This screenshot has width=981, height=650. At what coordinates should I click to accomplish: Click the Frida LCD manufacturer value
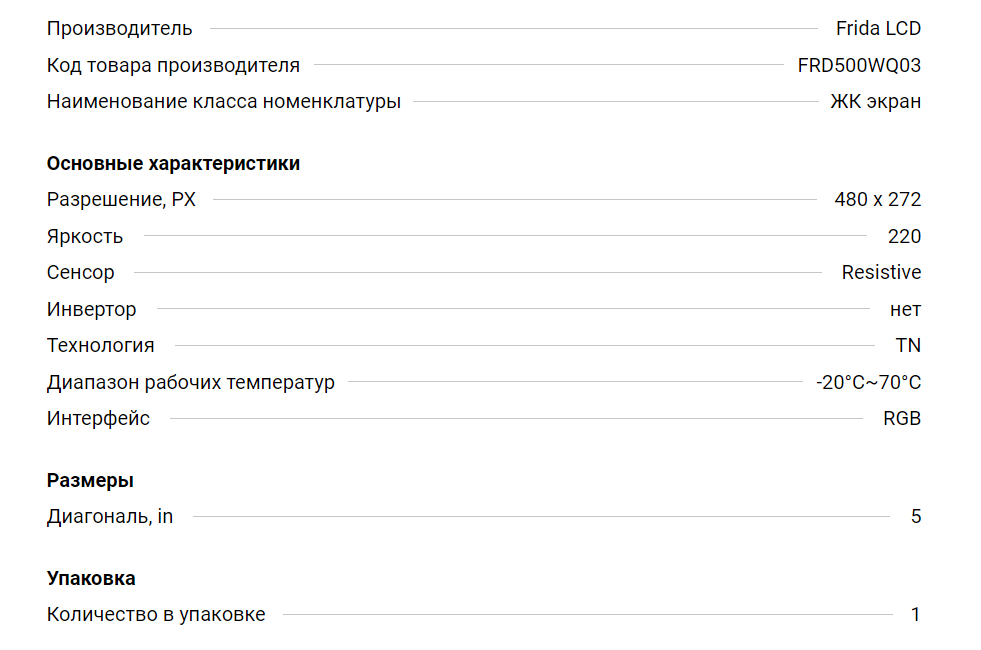pos(878,29)
